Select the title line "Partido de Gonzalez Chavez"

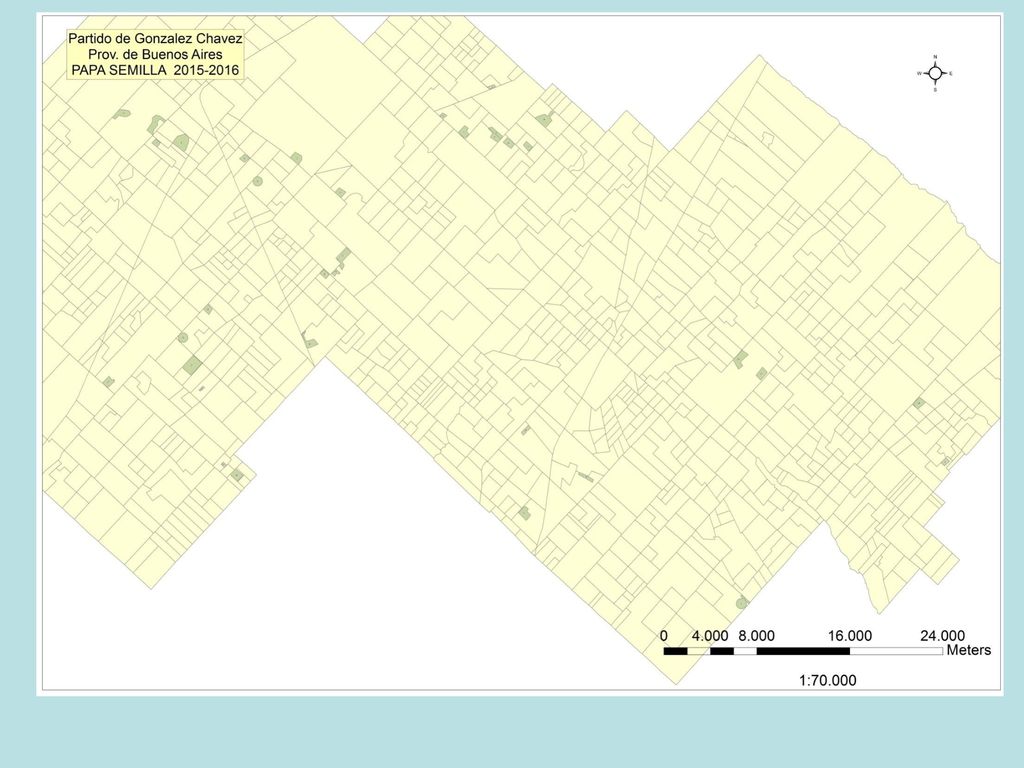(155, 39)
